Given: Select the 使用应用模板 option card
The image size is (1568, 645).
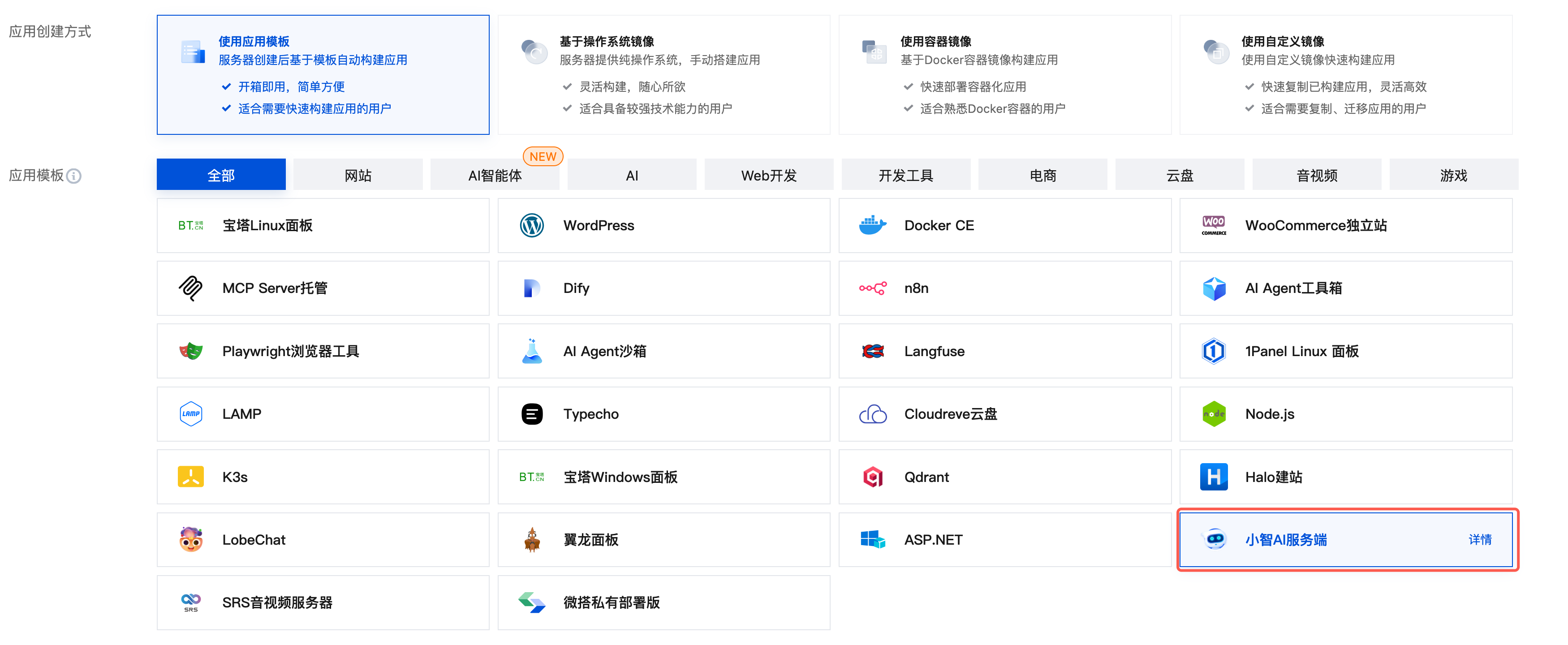Looking at the screenshot, I should (323, 75).
